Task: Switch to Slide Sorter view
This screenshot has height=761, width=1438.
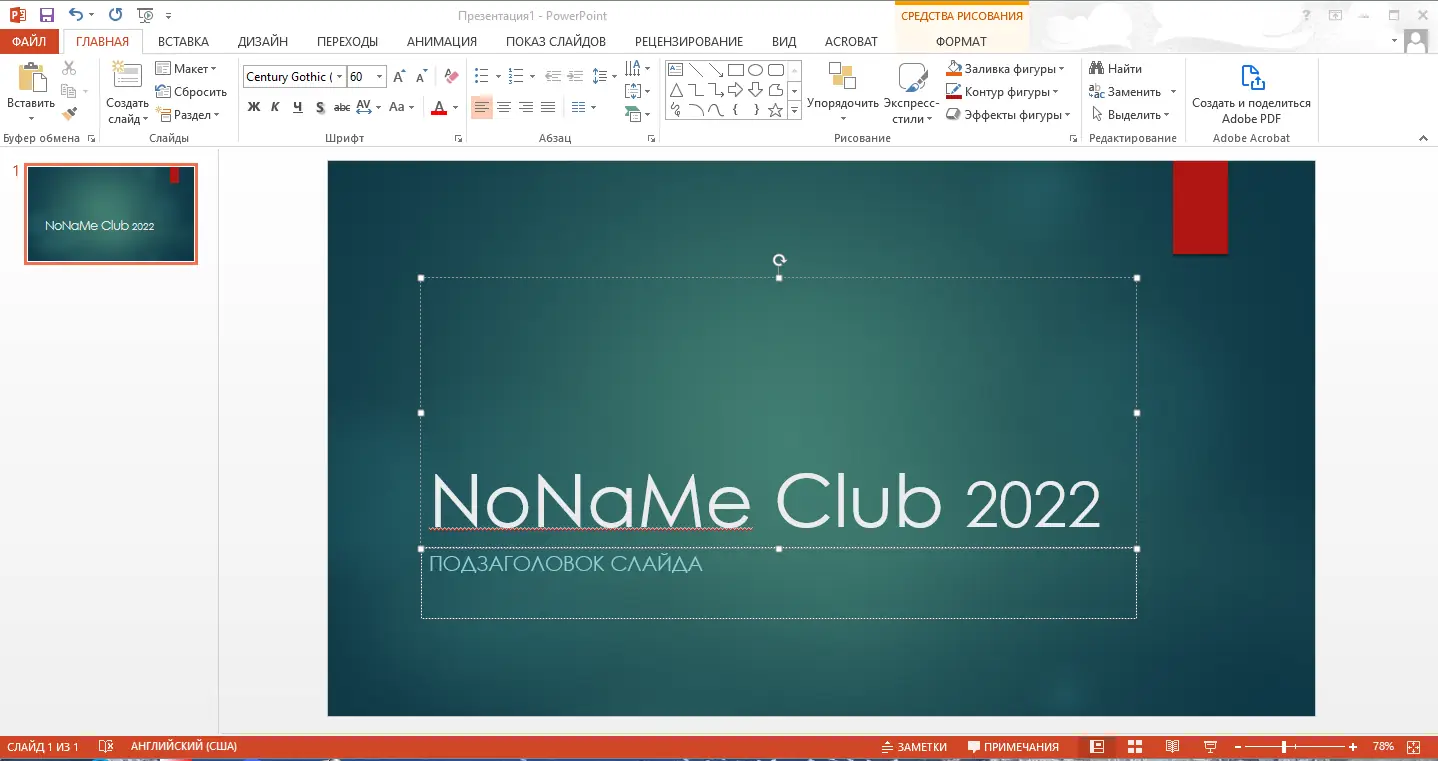Action: point(1135,746)
